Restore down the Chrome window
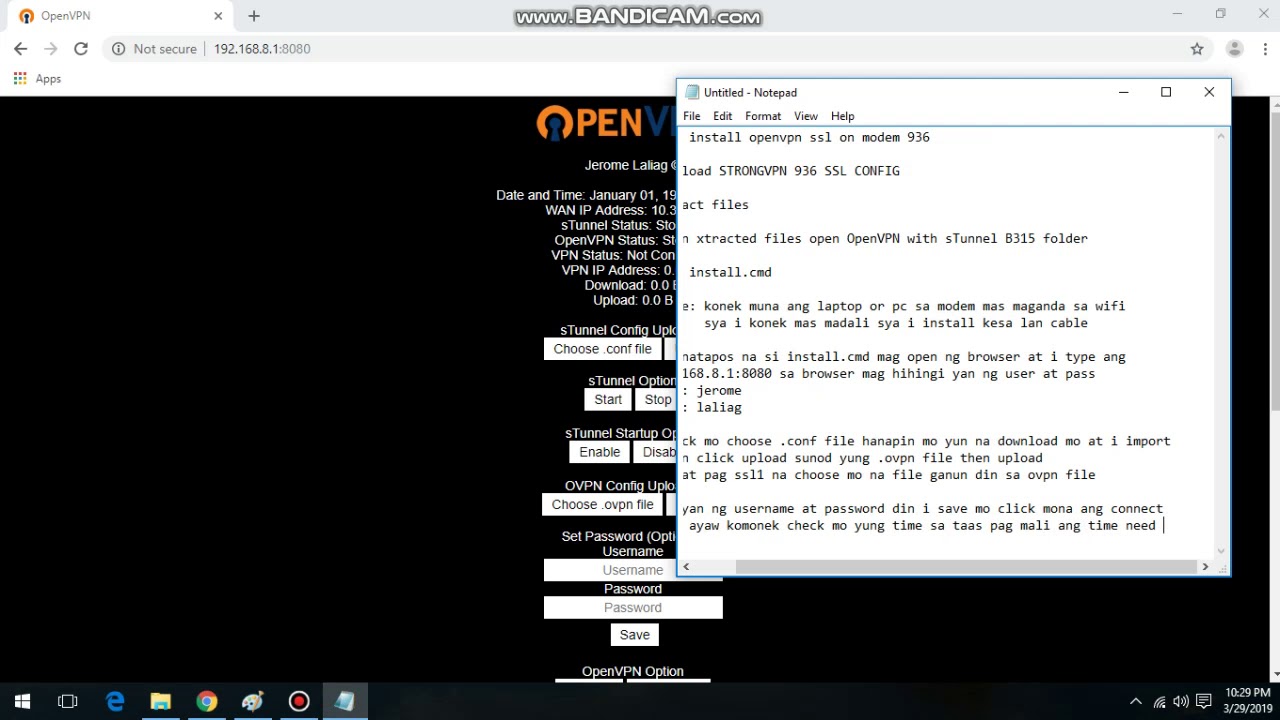1280x720 pixels. pos(1220,14)
